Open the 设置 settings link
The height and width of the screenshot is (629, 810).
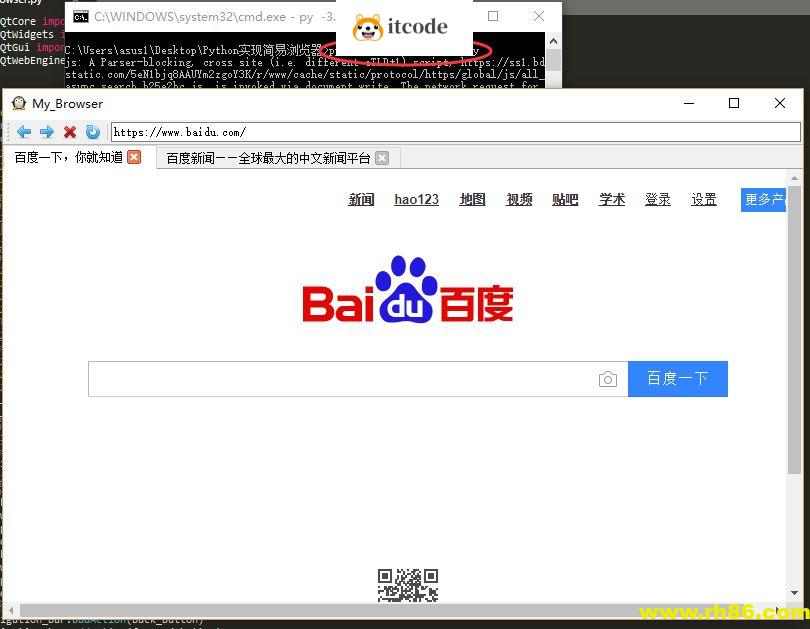tap(703, 199)
